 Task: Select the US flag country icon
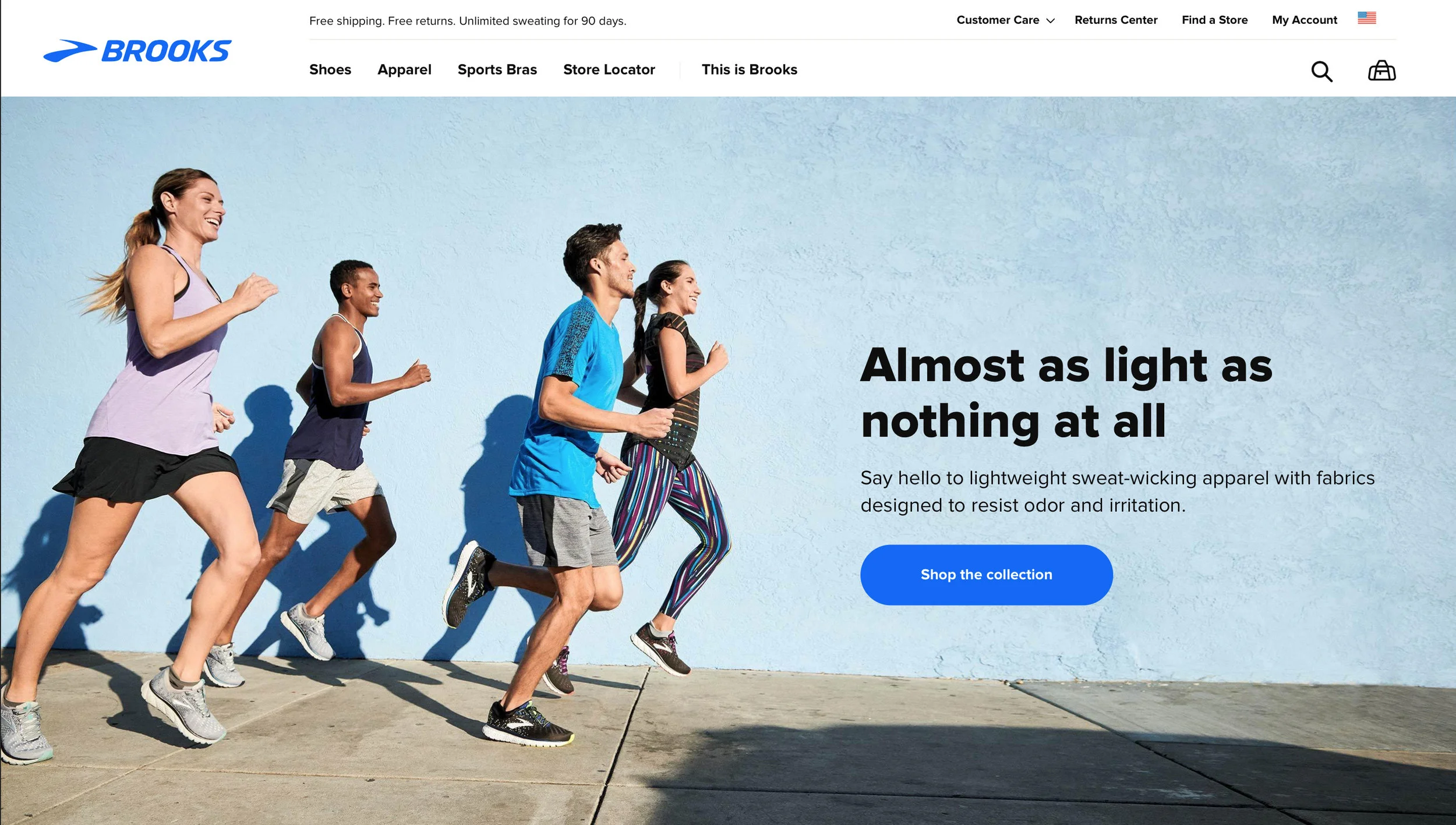coord(1366,18)
